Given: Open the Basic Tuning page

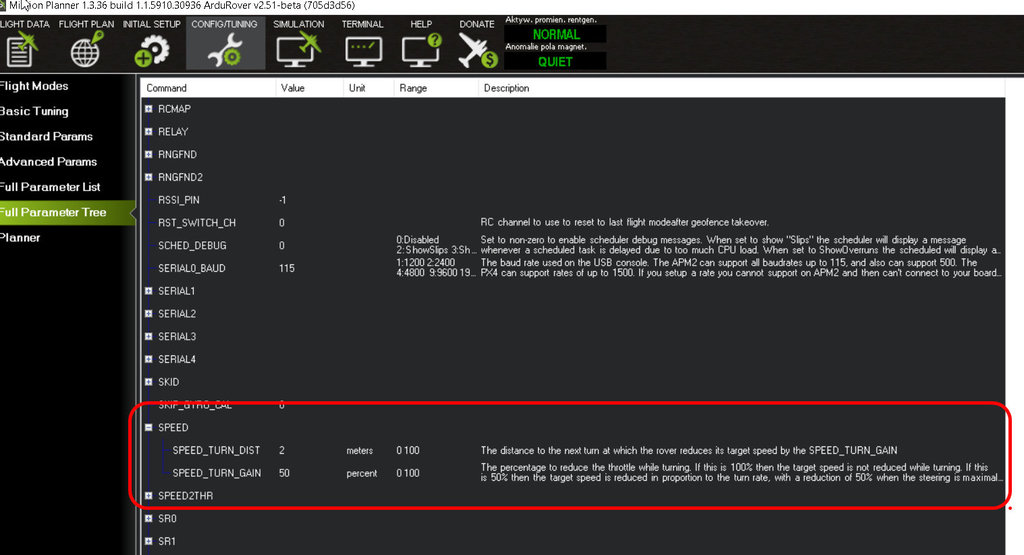Looking at the screenshot, I should coord(34,111).
